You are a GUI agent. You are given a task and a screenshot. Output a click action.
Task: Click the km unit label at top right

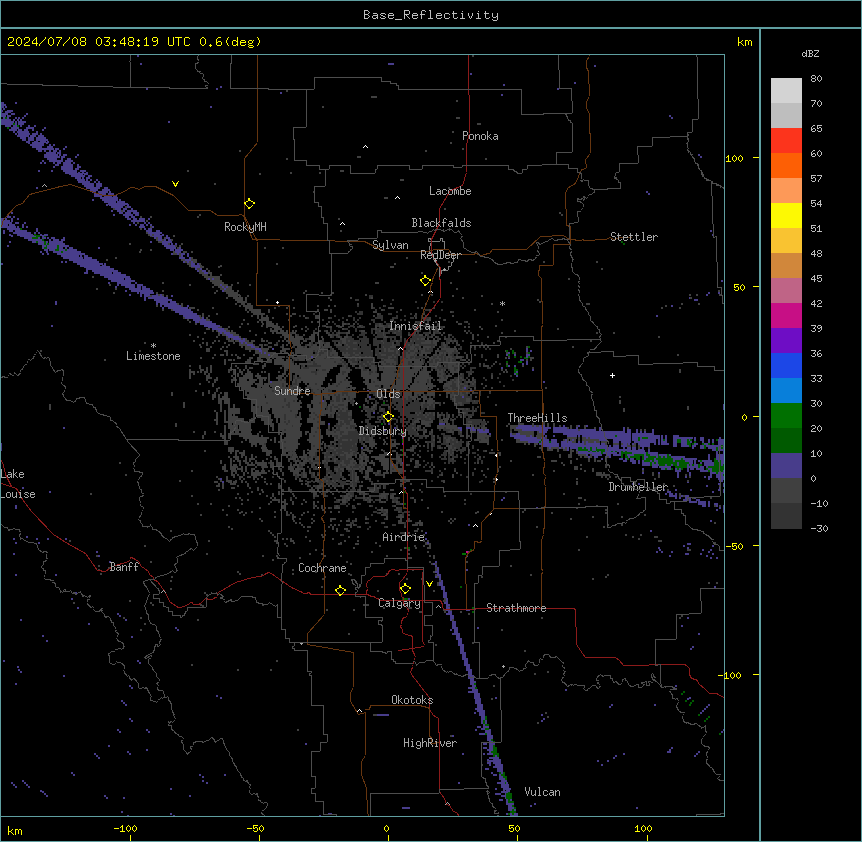pos(745,42)
